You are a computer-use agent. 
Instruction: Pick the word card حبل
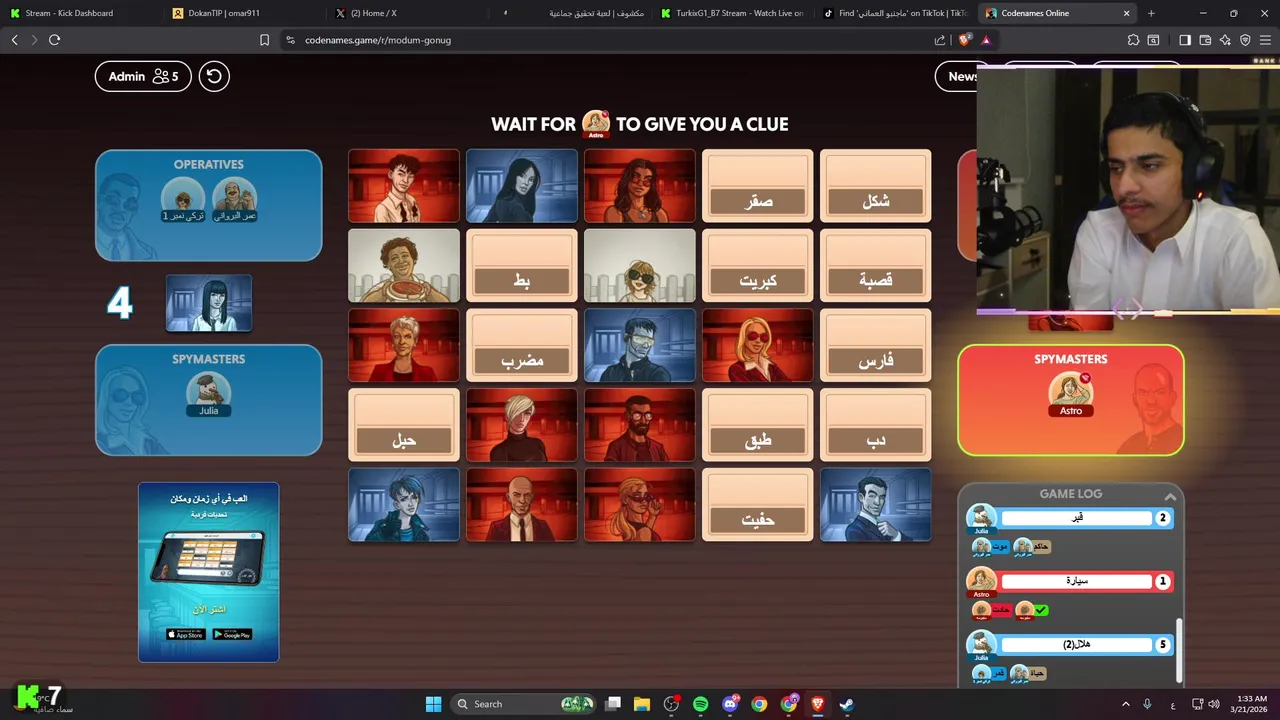pos(403,425)
